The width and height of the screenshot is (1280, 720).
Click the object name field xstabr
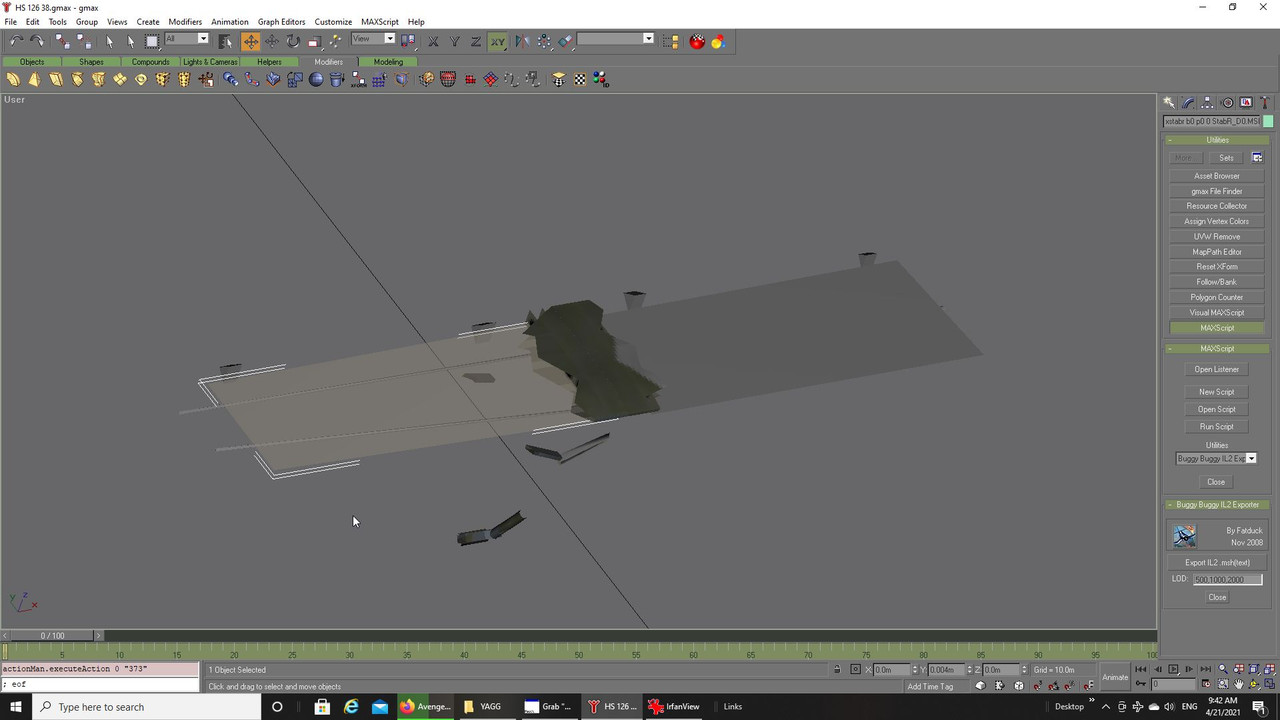(1211, 121)
